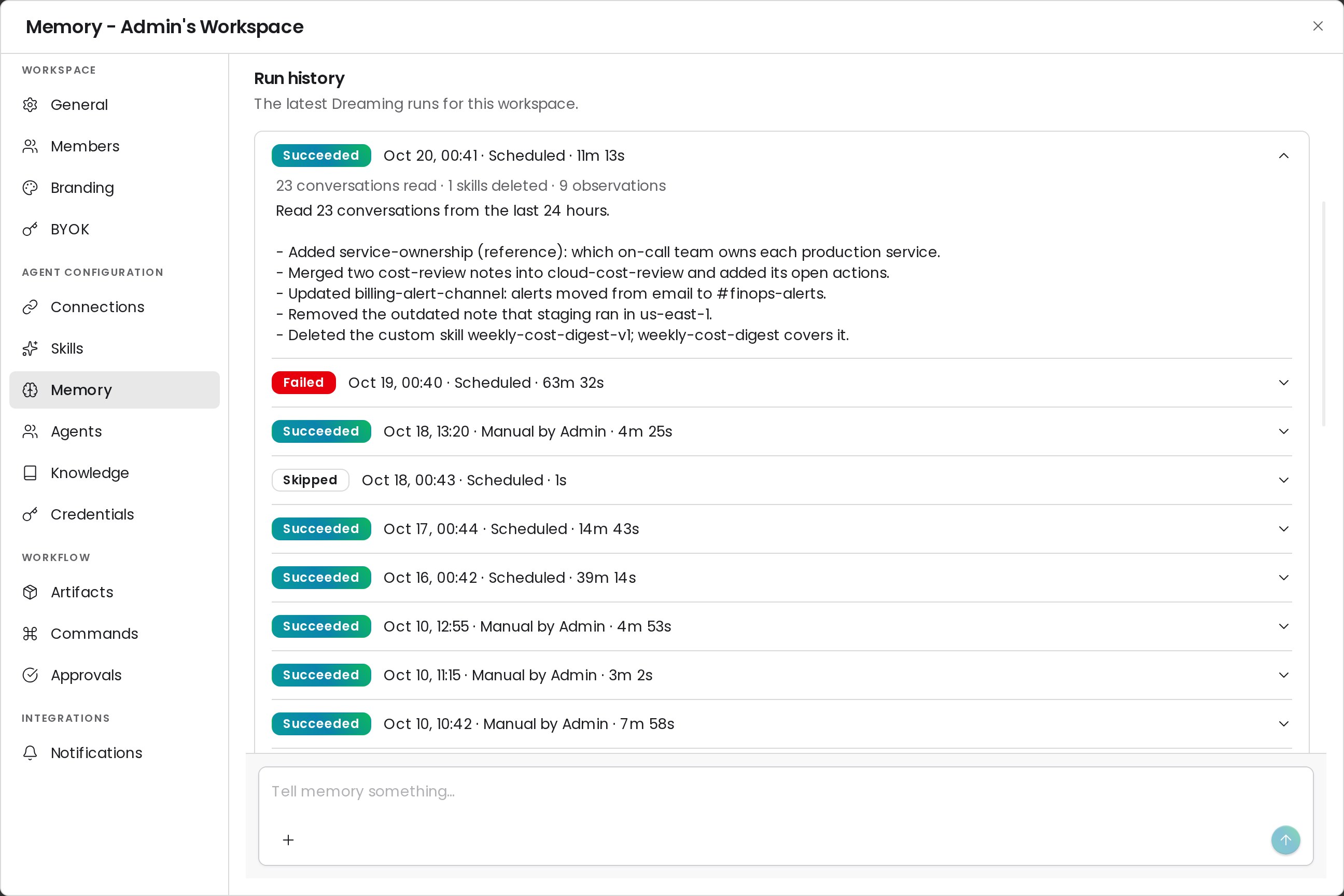This screenshot has width=1344, height=896.
Task: Expand the skipped Oct 18, 00:43 run
Action: (x=1283, y=480)
